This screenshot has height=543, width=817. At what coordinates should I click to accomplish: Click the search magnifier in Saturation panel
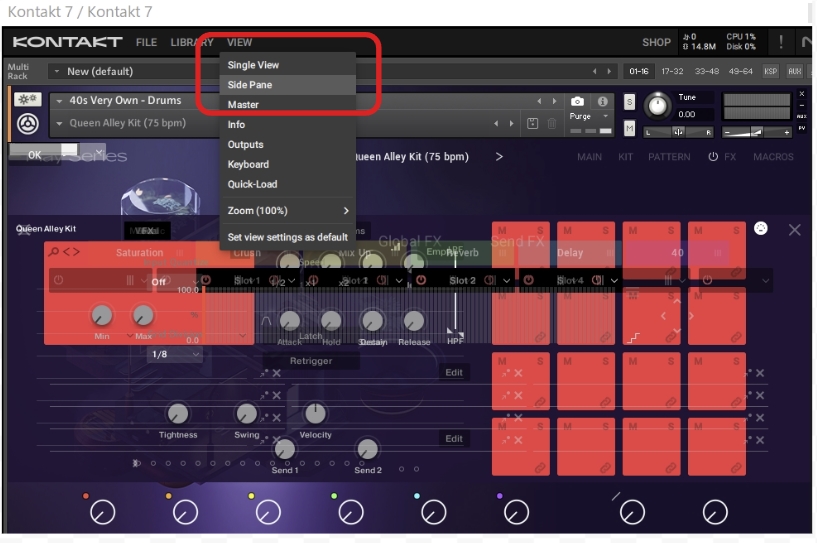click(x=54, y=252)
